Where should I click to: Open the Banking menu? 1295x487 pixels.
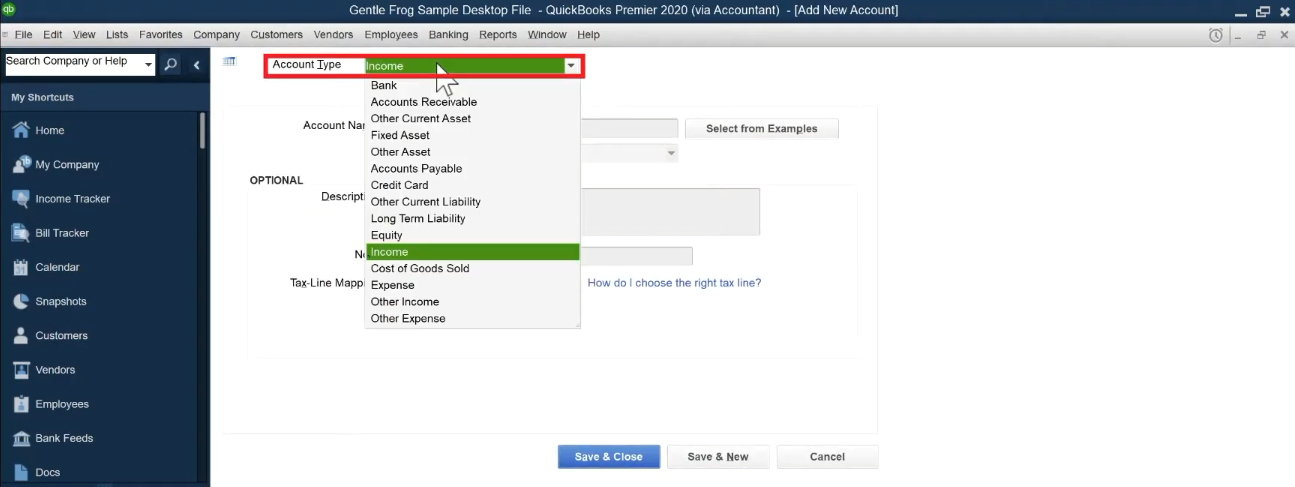(448, 34)
